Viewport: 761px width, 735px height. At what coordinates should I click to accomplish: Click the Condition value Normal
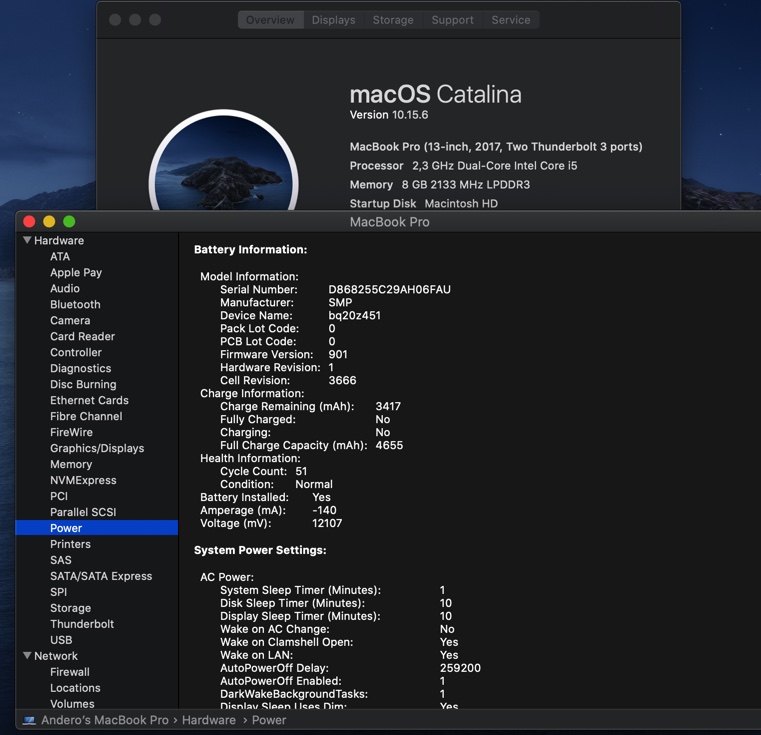click(314, 484)
